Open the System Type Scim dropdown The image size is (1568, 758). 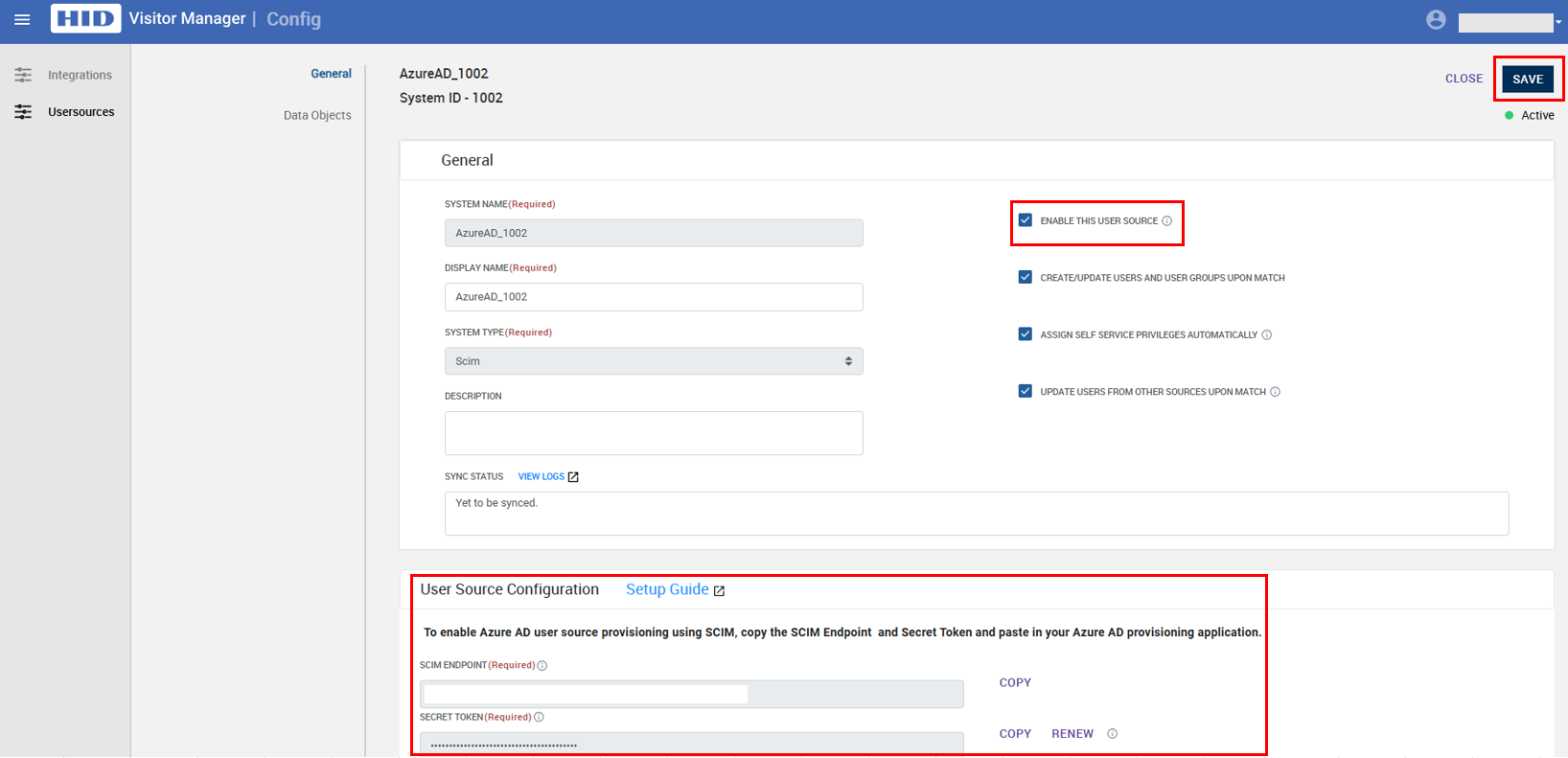point(654,361)
